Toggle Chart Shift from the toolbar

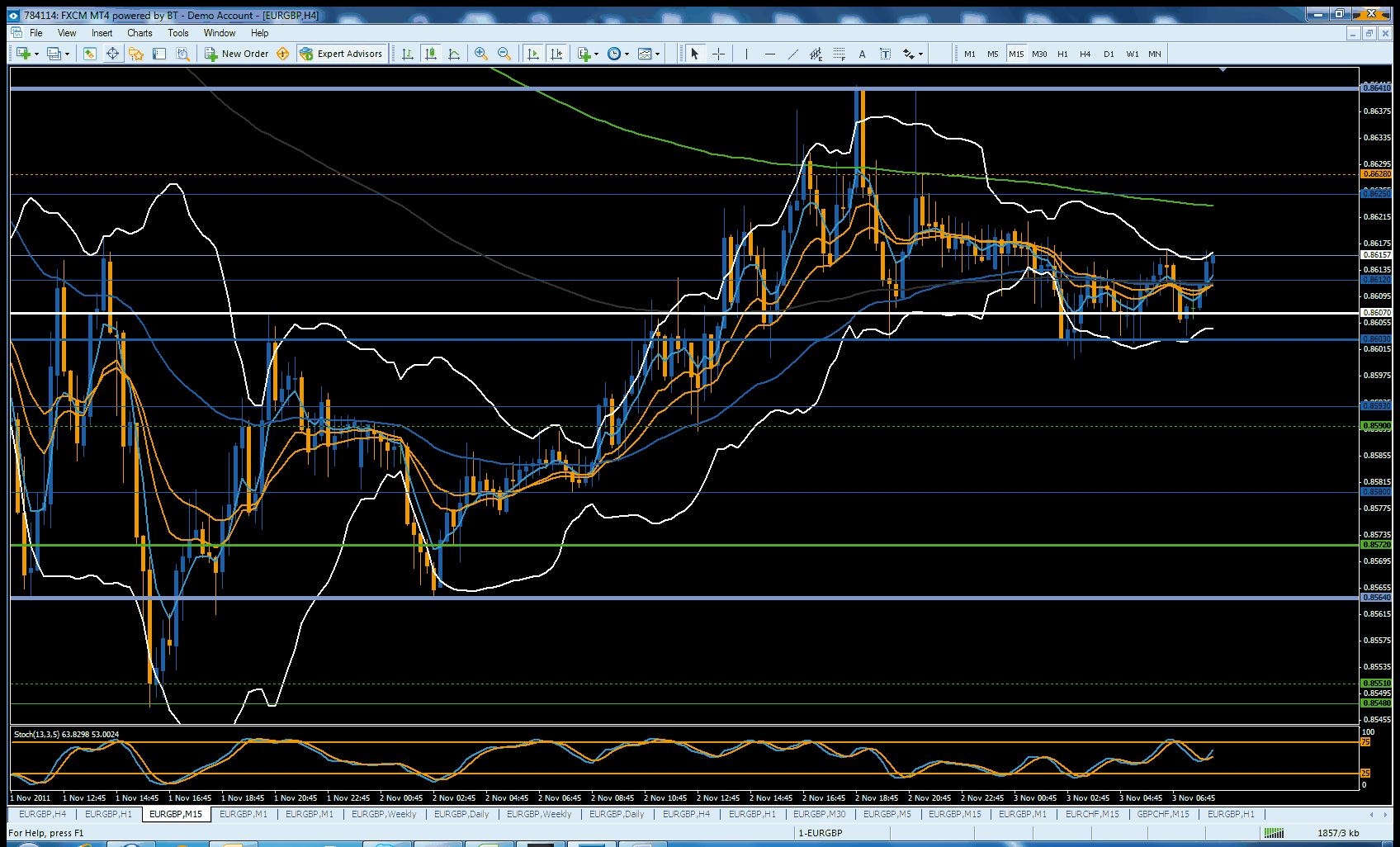tap(556, 54)
